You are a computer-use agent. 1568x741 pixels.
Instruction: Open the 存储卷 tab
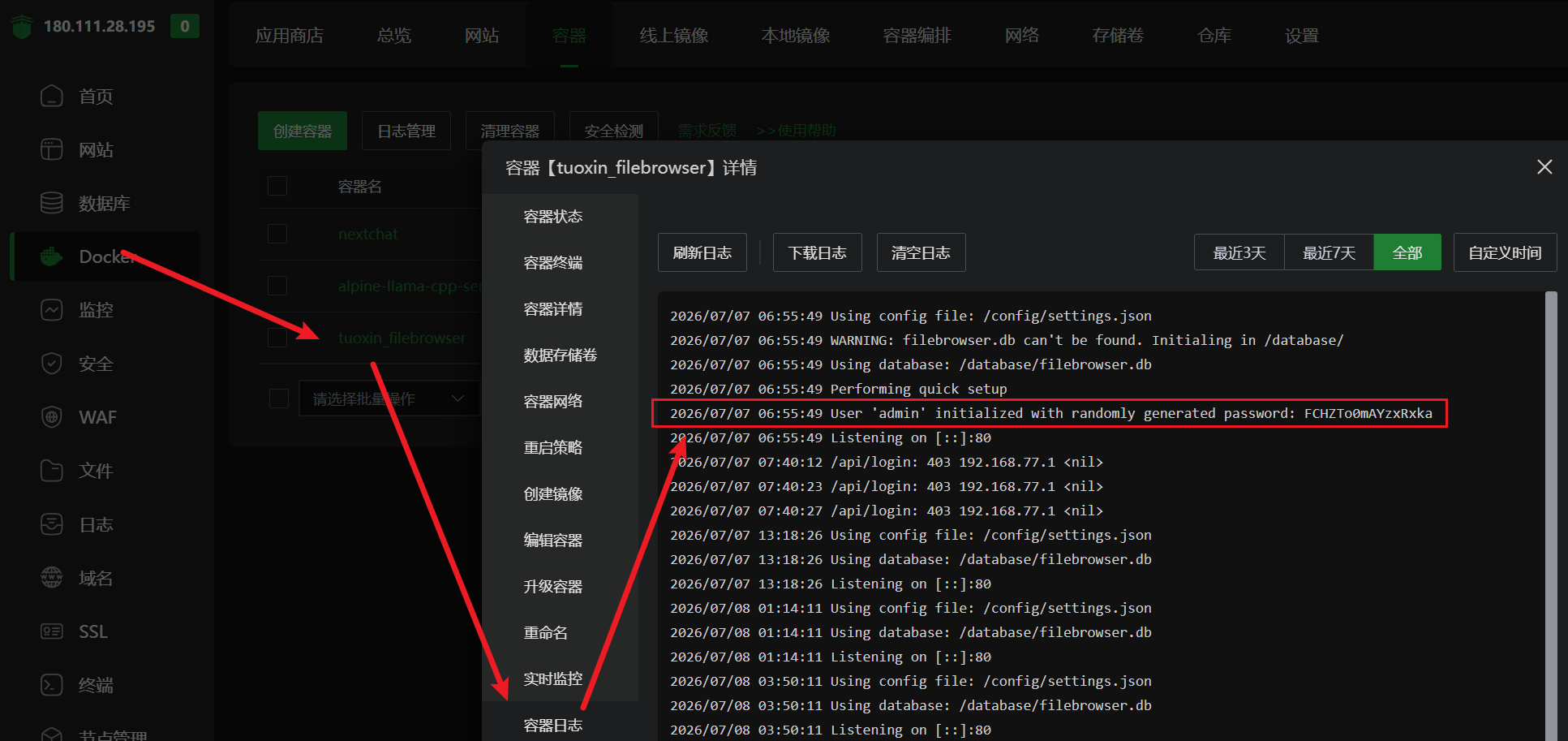(1118, 36)
